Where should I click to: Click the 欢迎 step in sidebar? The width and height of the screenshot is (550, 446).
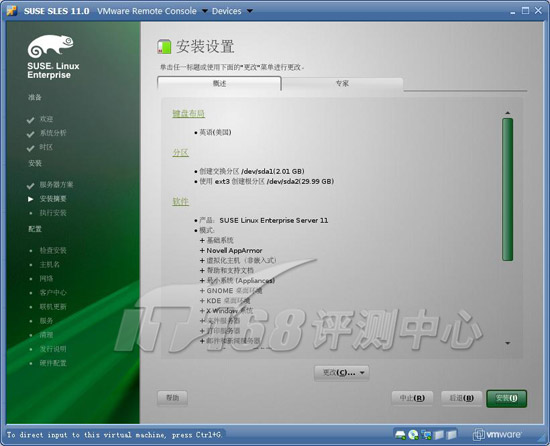pos(46,119)
